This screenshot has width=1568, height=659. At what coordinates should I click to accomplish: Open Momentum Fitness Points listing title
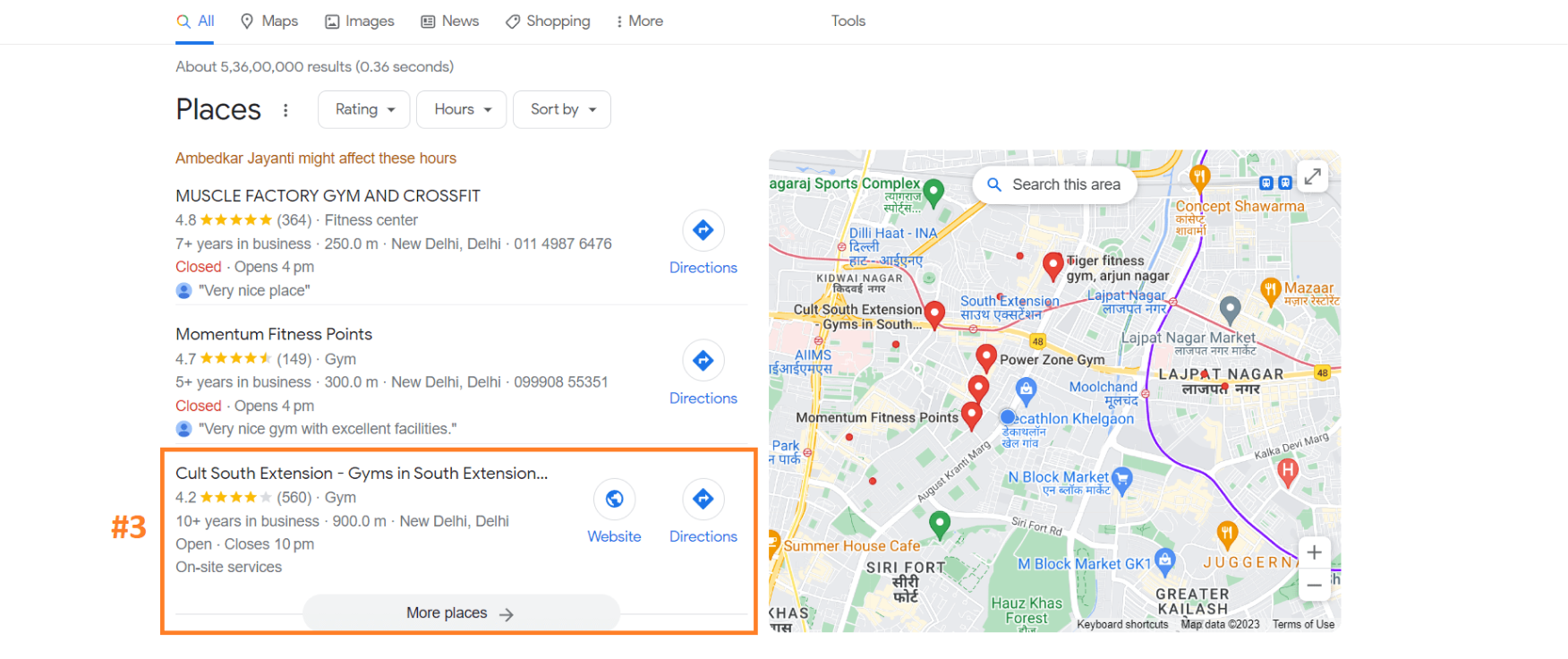pos(274,334)
